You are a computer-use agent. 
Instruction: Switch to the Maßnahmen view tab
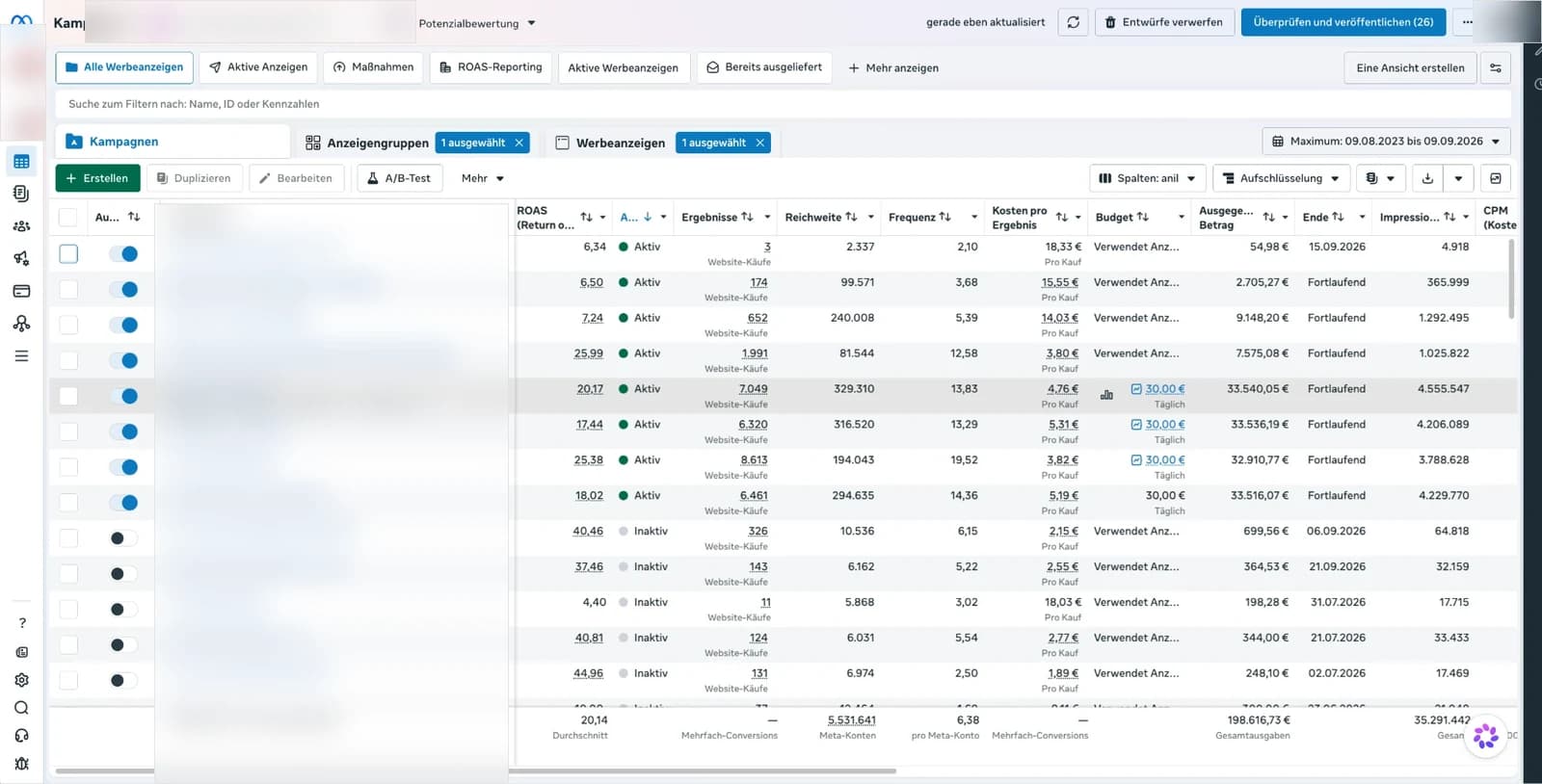373,67
